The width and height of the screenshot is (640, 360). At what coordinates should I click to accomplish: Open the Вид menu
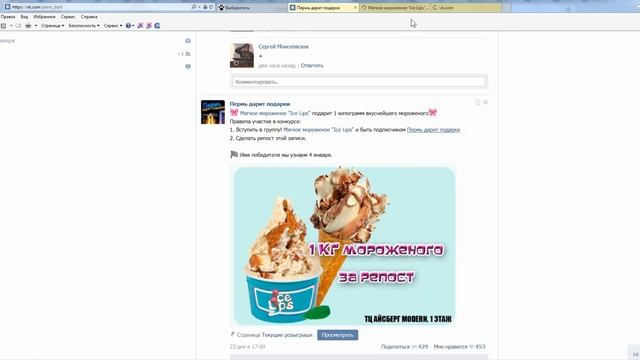point(24,17)
